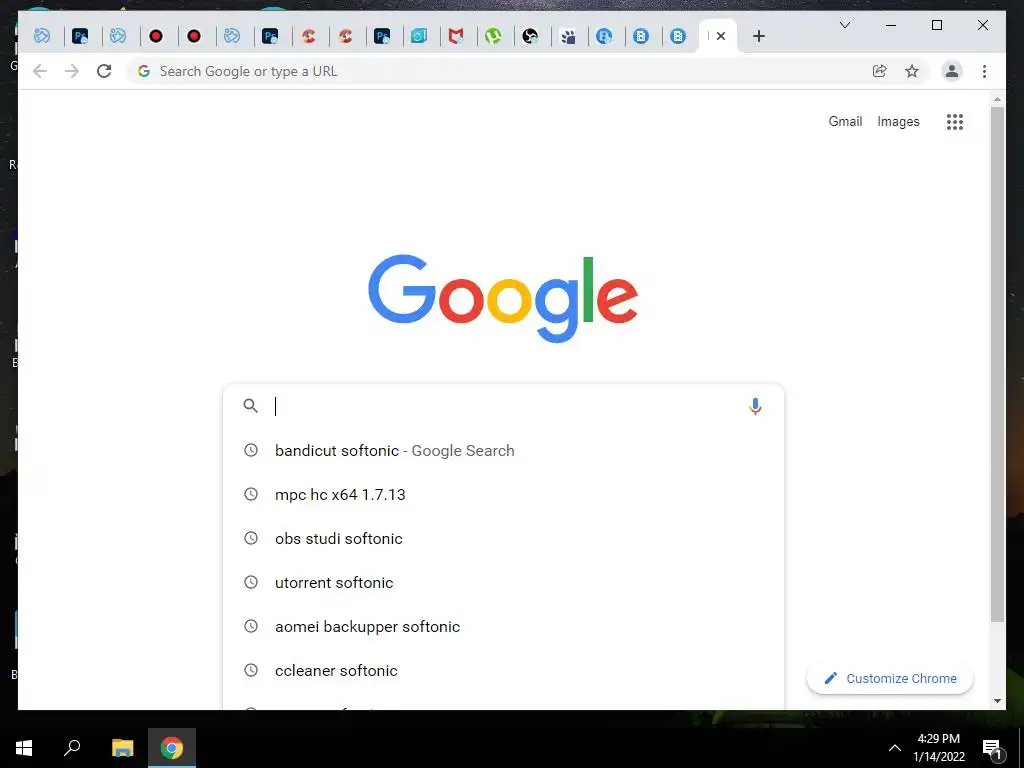
Task: Bookmark this tab with the star icon
Action: (912, 71)
